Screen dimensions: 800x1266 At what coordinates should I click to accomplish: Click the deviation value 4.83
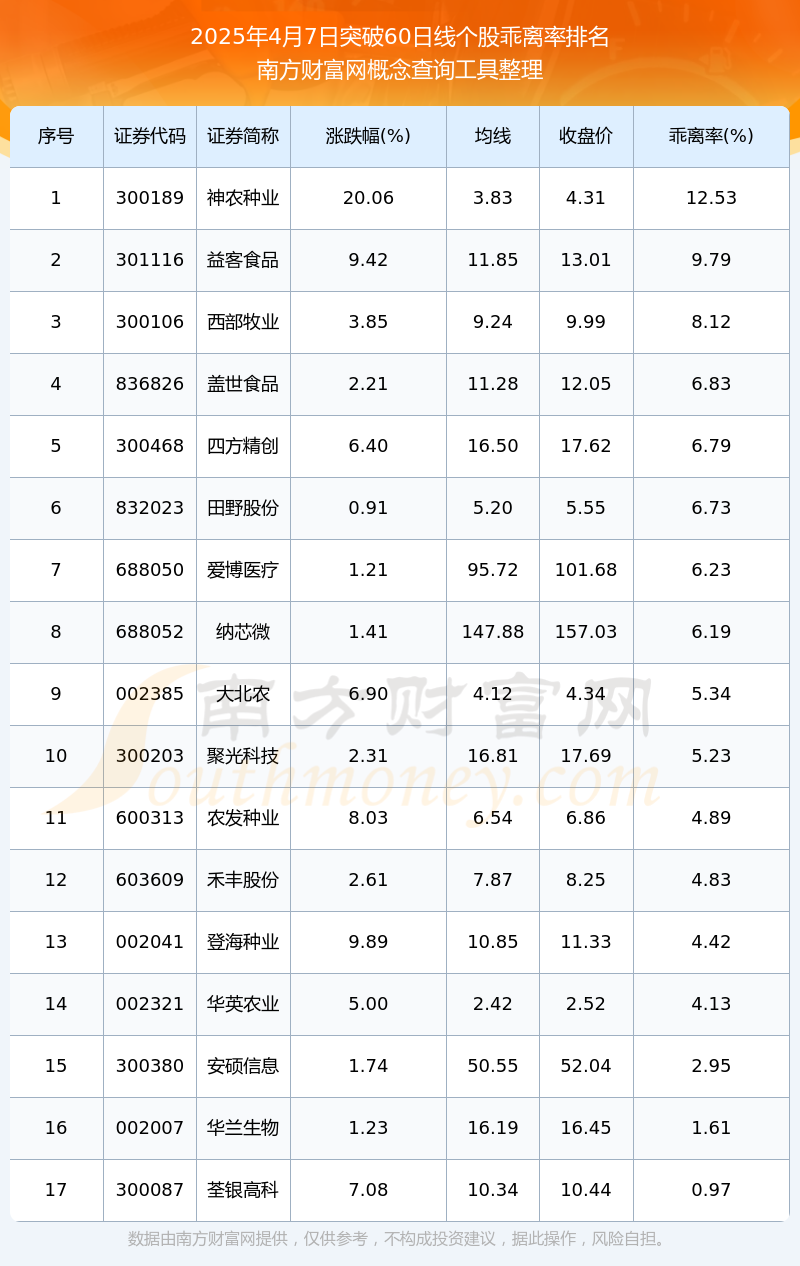coord(711,880)
